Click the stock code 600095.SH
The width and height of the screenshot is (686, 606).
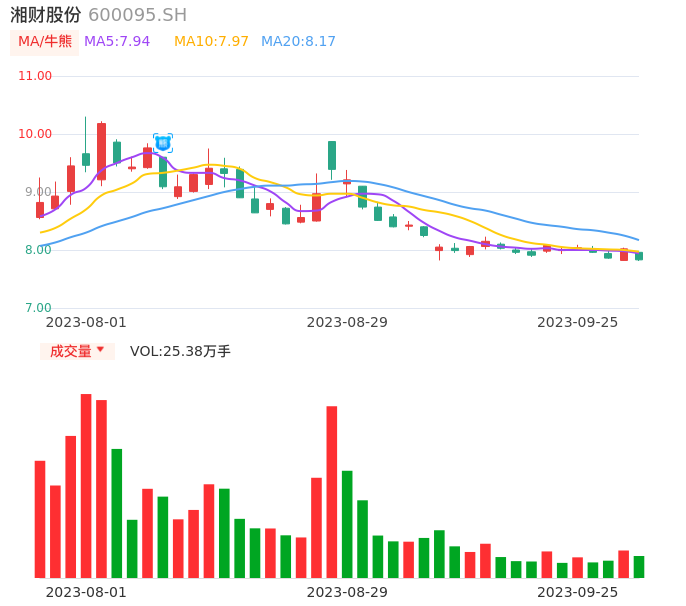[137, 15]
